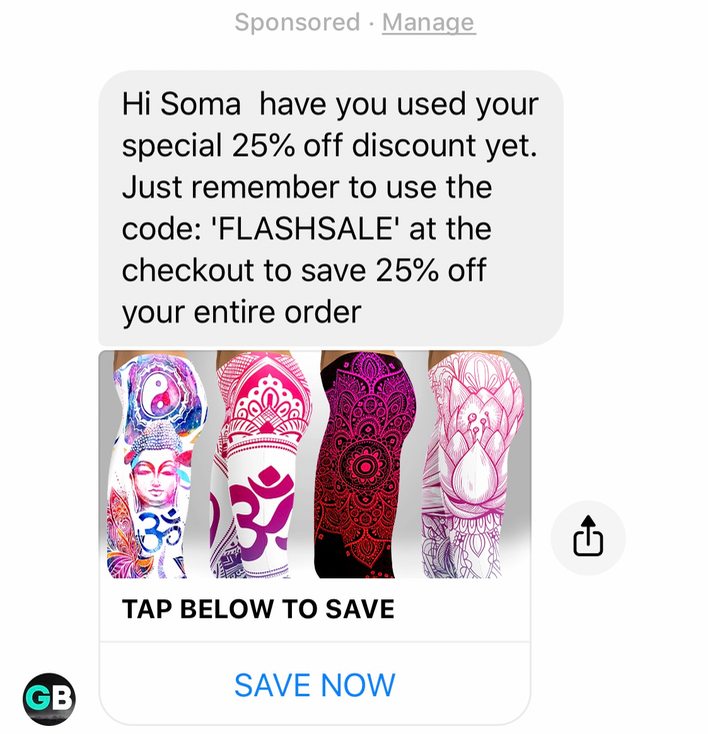
Task: Tap the 'FLASHSALE' code in the message
Action: (x=306, y=229)
